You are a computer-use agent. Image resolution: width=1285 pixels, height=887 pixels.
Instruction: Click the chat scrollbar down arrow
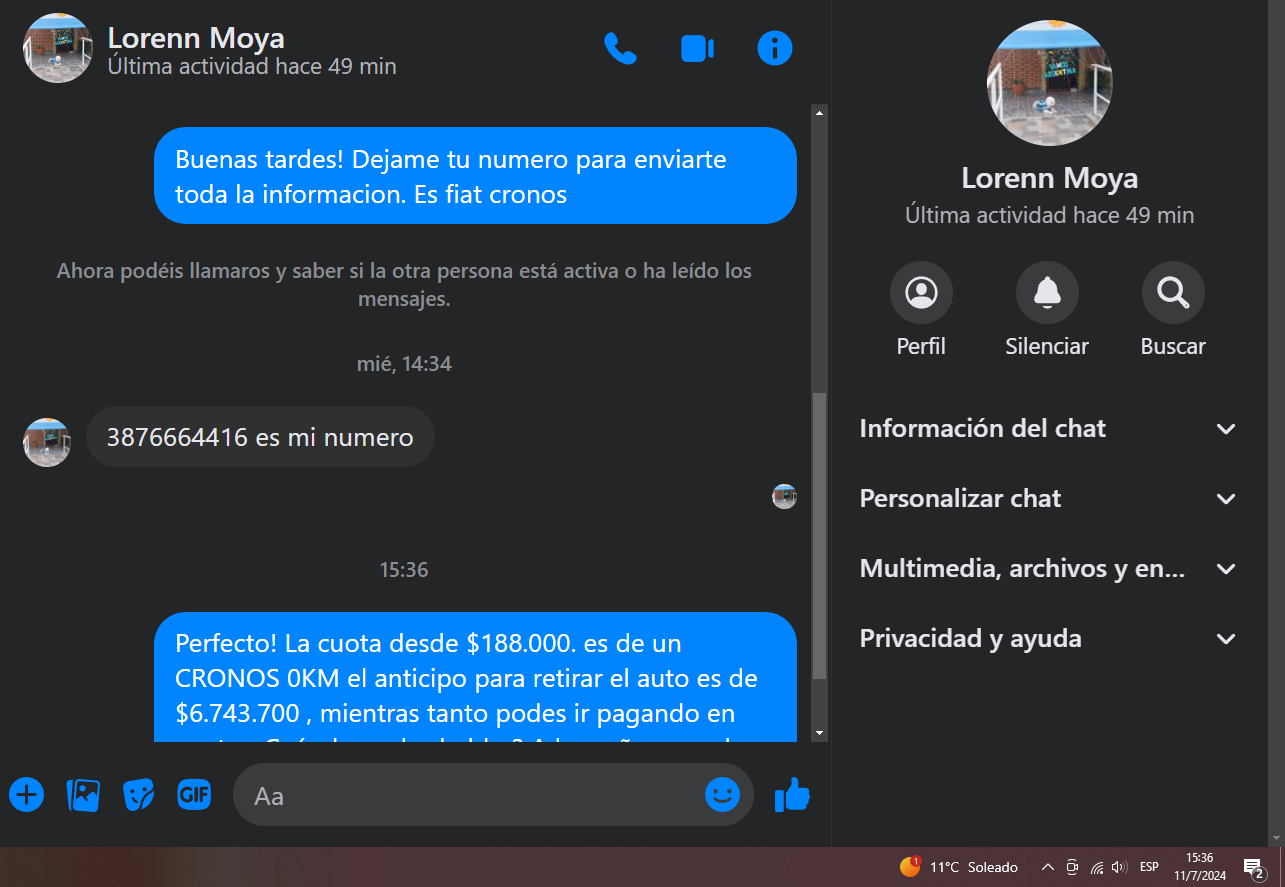[820, 733]
